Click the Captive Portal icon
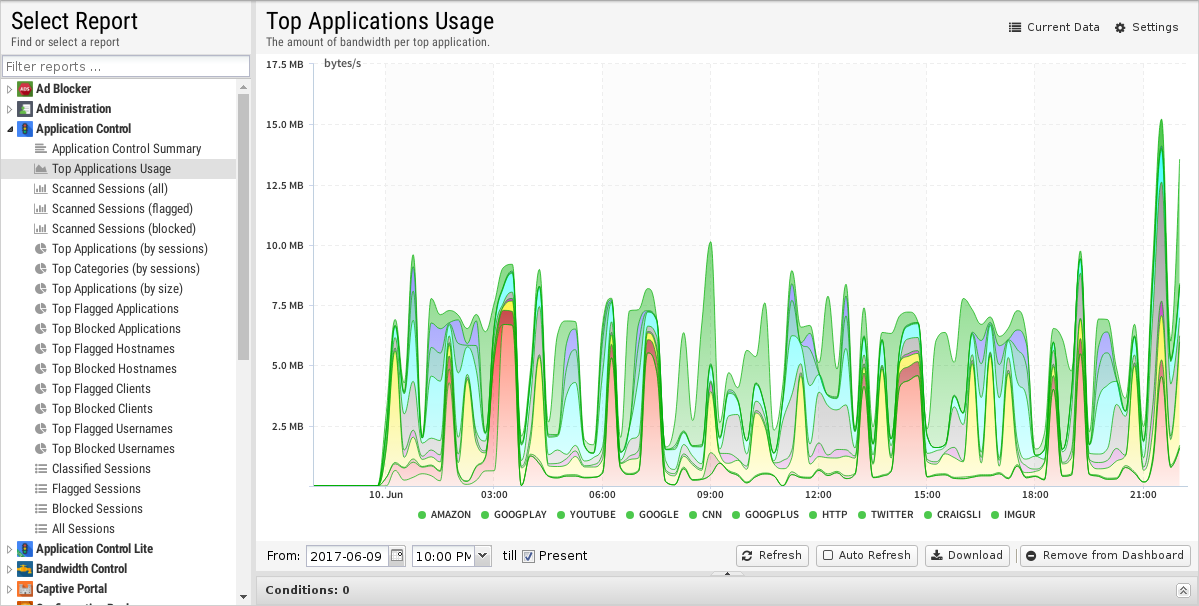Viewport: 1199px width, 606px height. (x=25, y=589)
